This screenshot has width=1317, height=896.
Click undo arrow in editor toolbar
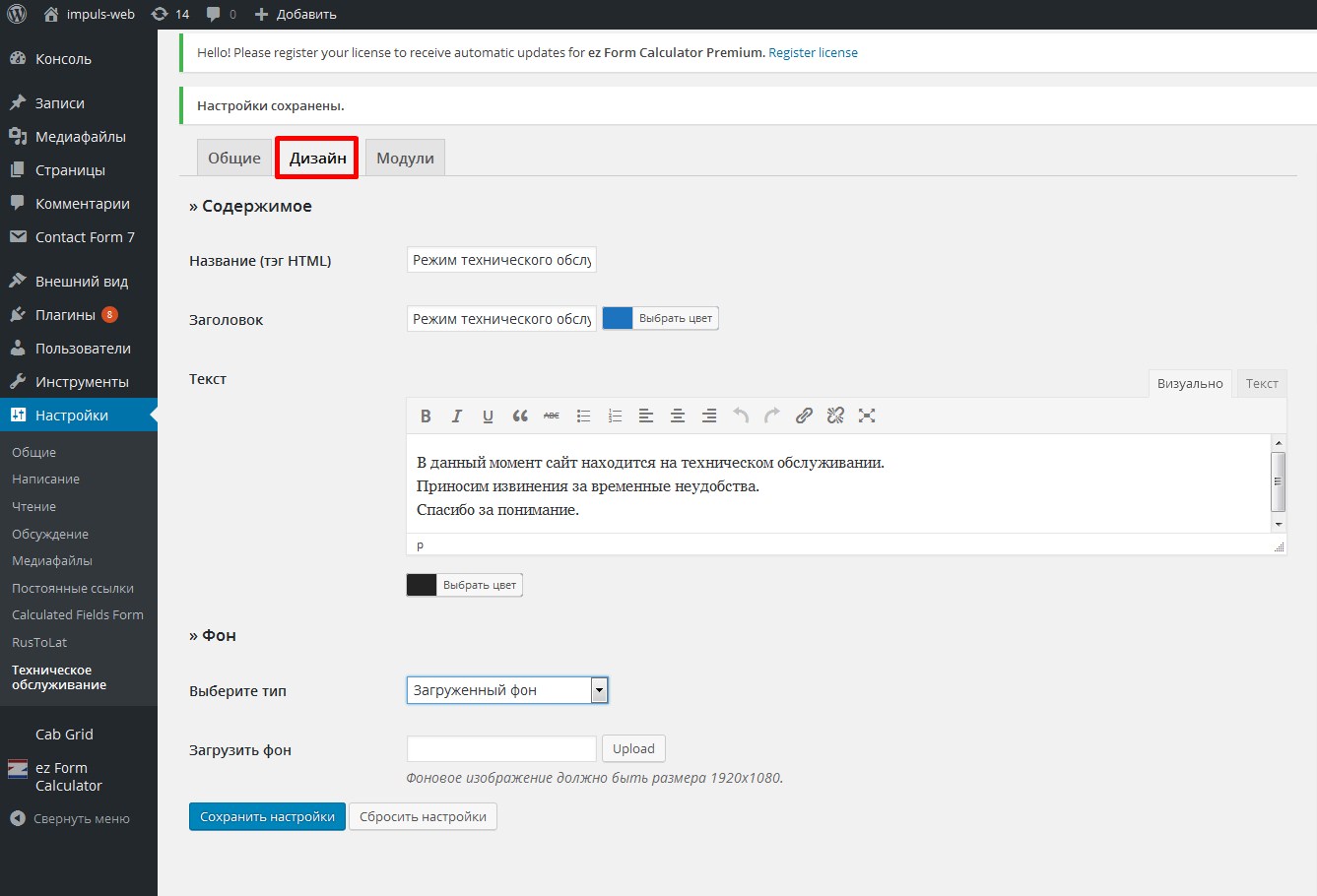741,416
